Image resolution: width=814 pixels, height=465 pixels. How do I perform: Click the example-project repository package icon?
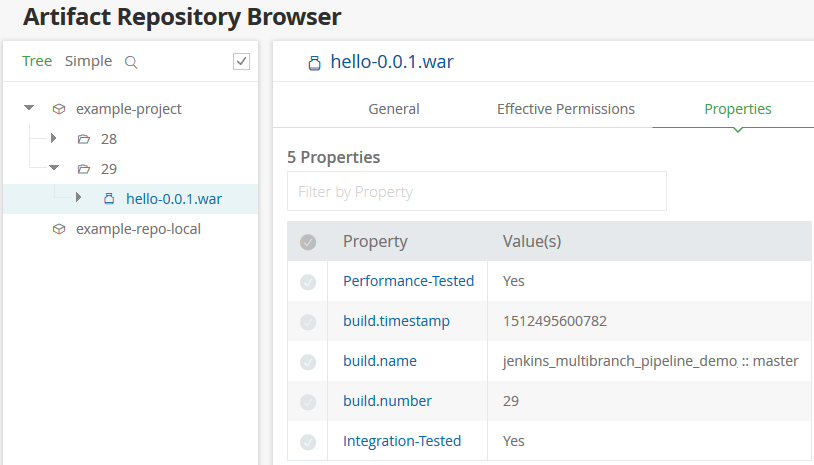point(59,109)
